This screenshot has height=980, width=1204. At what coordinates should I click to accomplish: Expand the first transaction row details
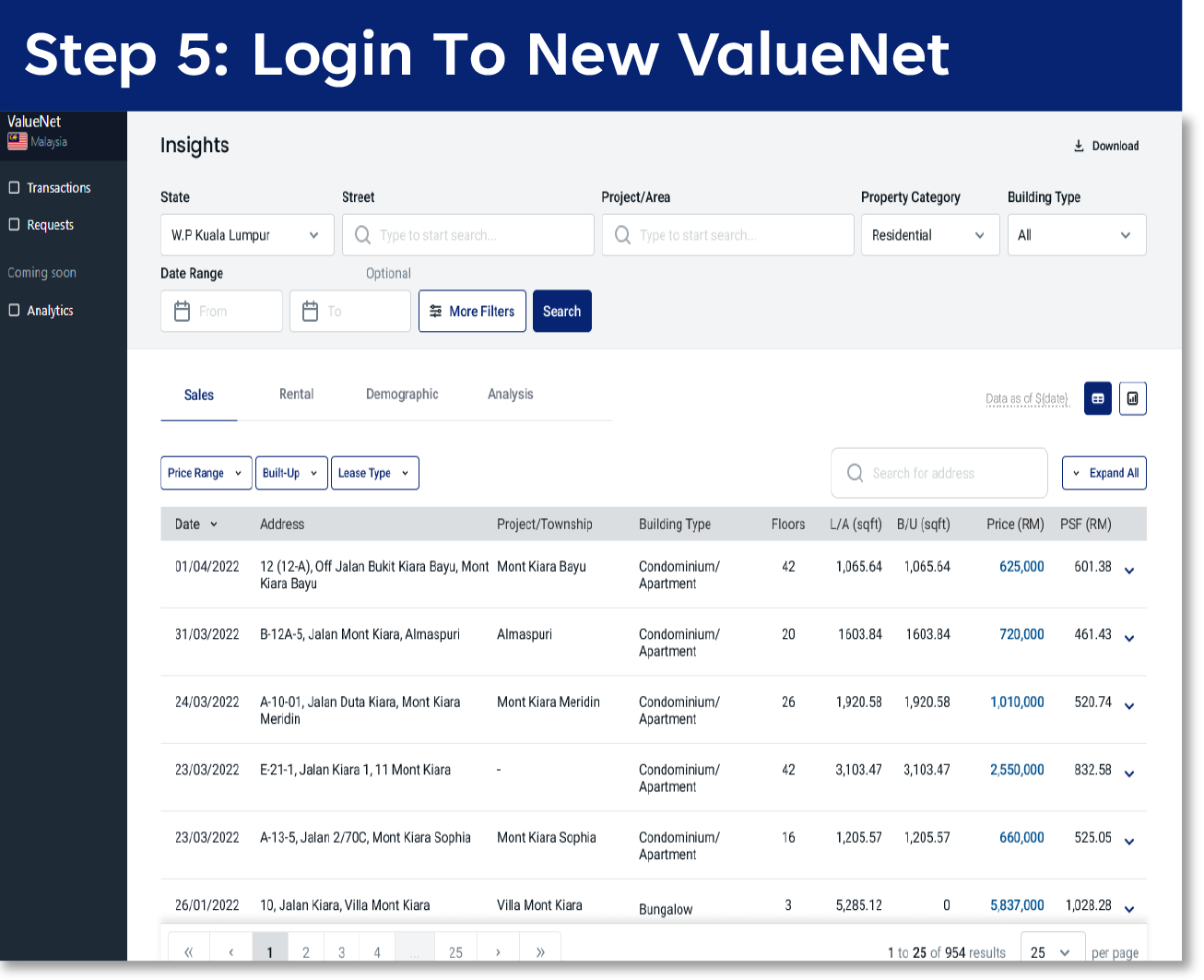click(x=1128, y=572)
